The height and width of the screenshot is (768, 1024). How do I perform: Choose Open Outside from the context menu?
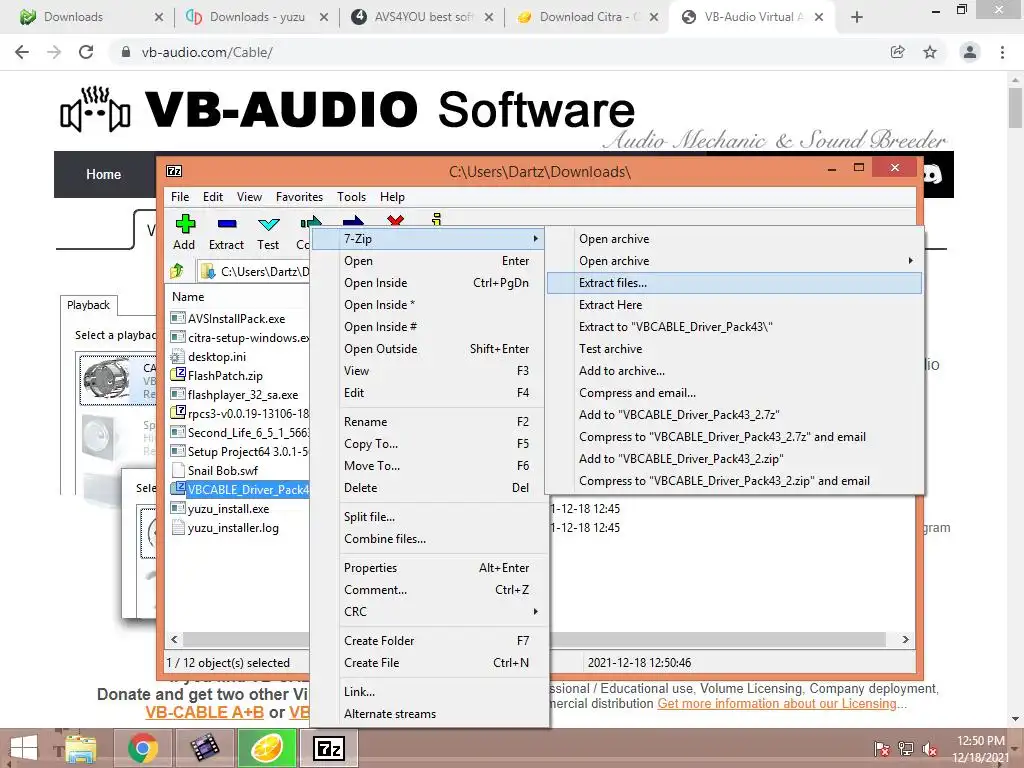428,349
